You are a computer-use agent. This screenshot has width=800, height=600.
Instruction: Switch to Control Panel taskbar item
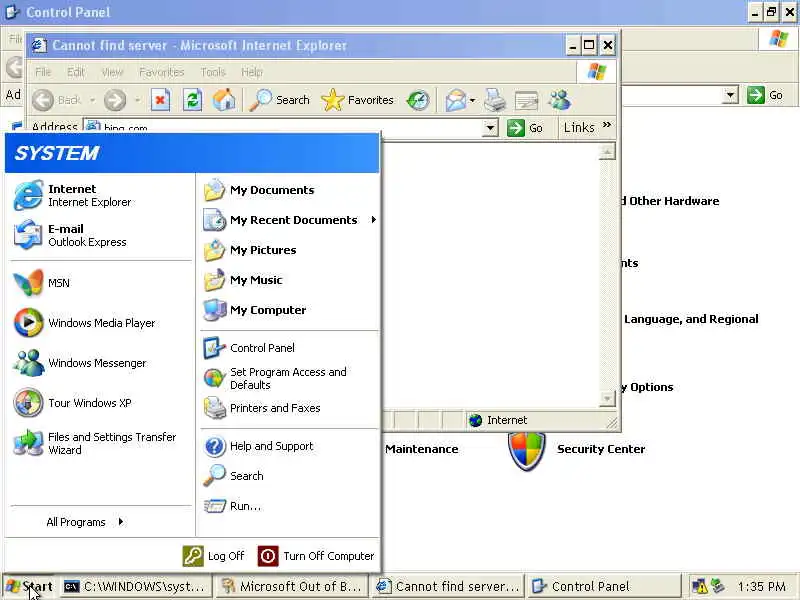[603, 587]
